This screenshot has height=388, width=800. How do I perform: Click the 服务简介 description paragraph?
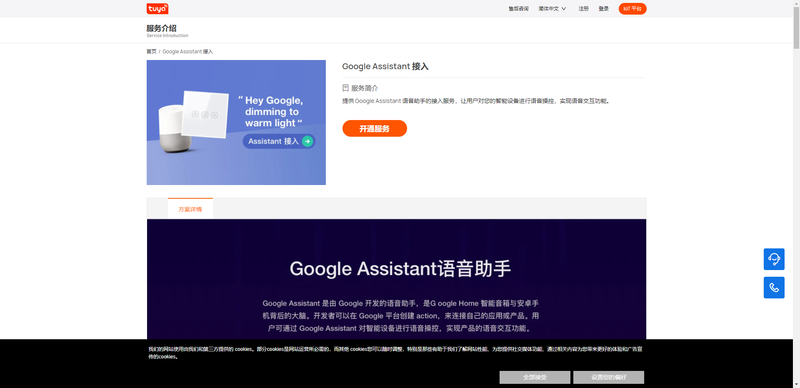click(x=476, y=101)
